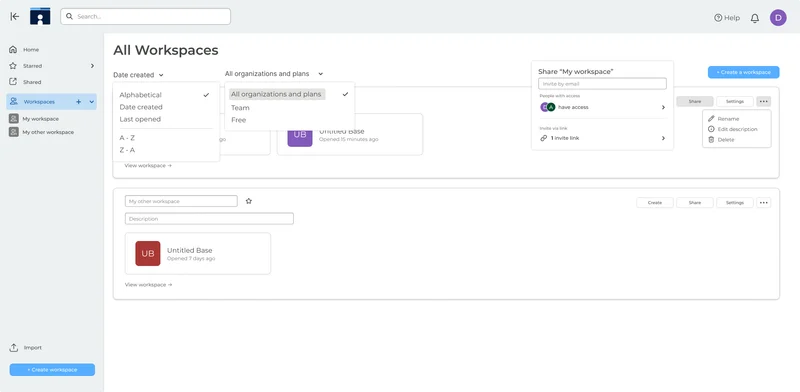The width and height of the screenshot is (800, 392).
Task: Click Share button for My other workspace
Action: tap(694, 203)
